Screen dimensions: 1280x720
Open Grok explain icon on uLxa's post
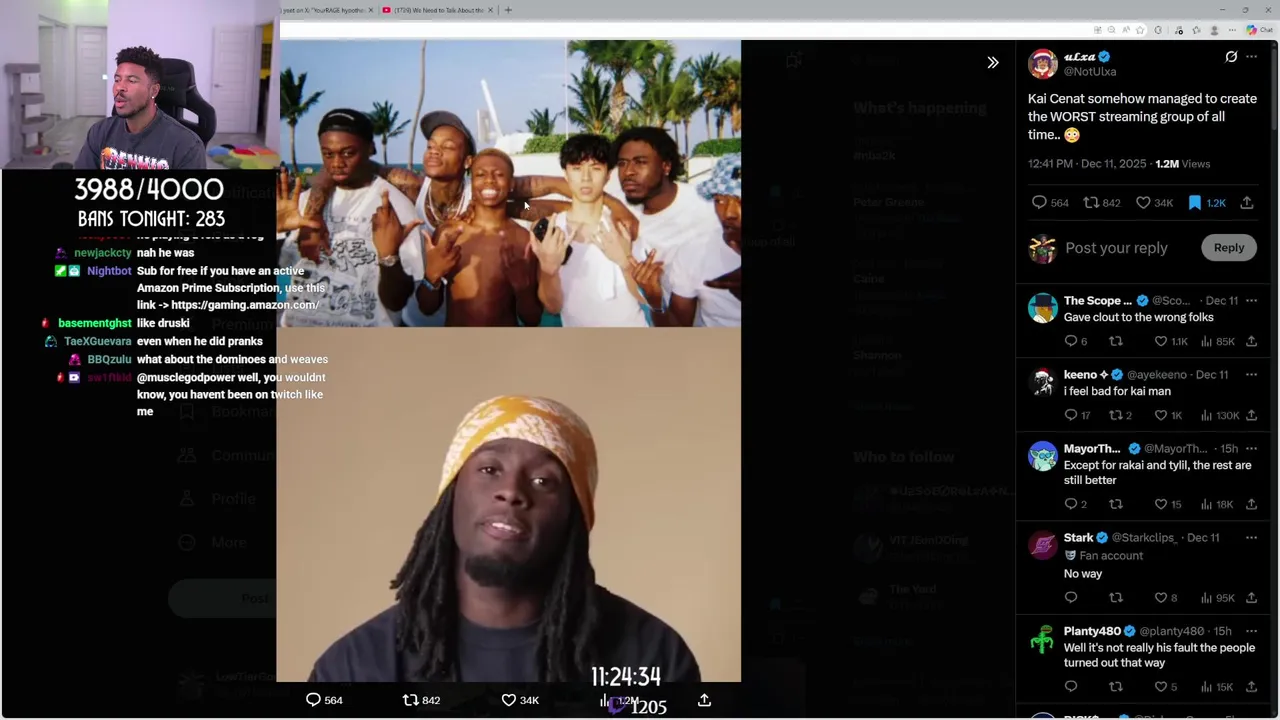[1231, 57]
